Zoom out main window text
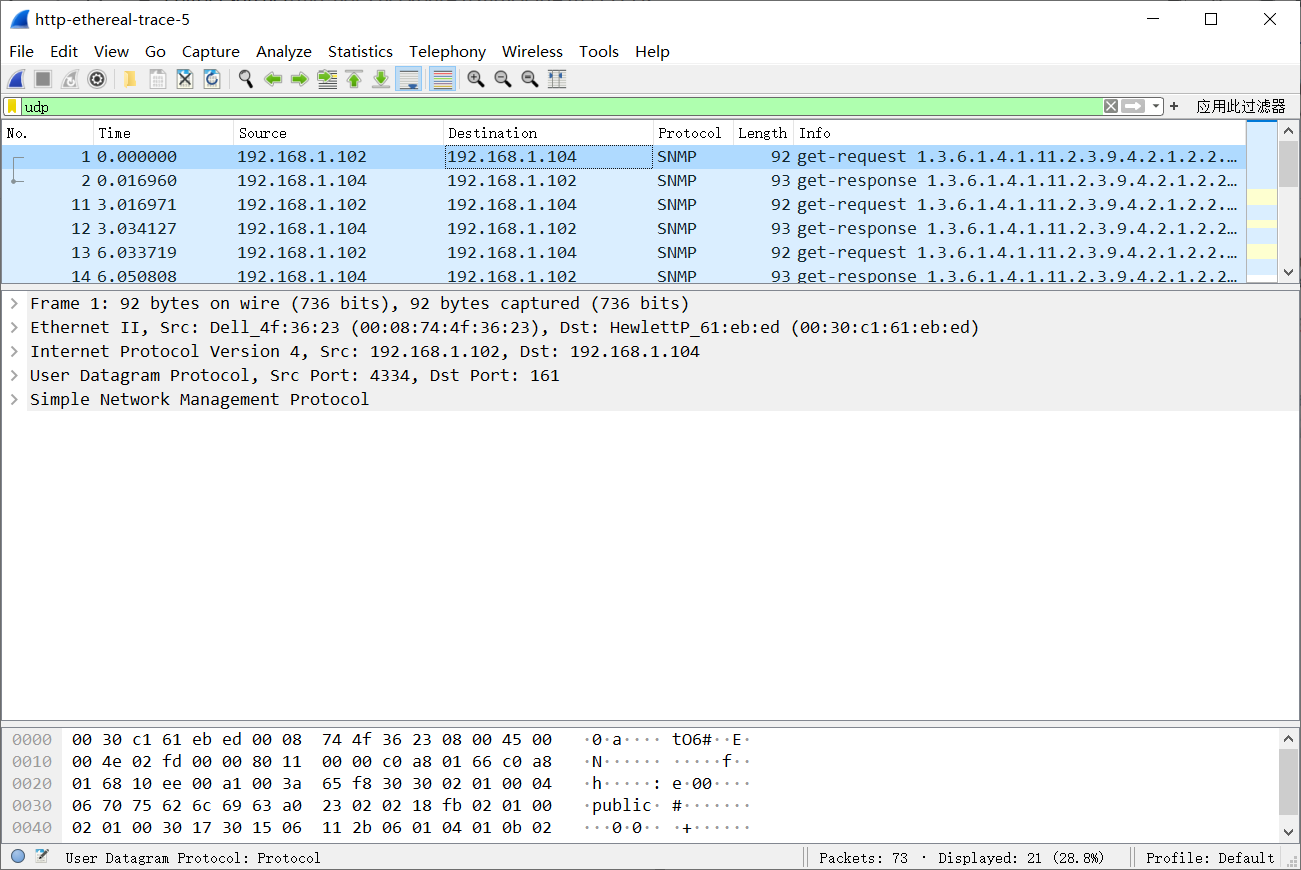Screen dimensions: 1301x870 point(503,79)
